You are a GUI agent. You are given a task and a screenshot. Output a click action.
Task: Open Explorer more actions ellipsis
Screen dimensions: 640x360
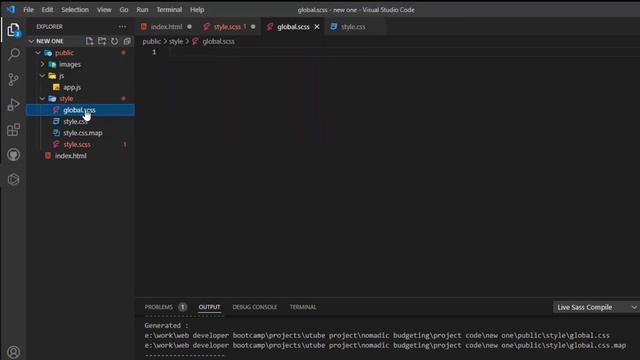point(122,27)
